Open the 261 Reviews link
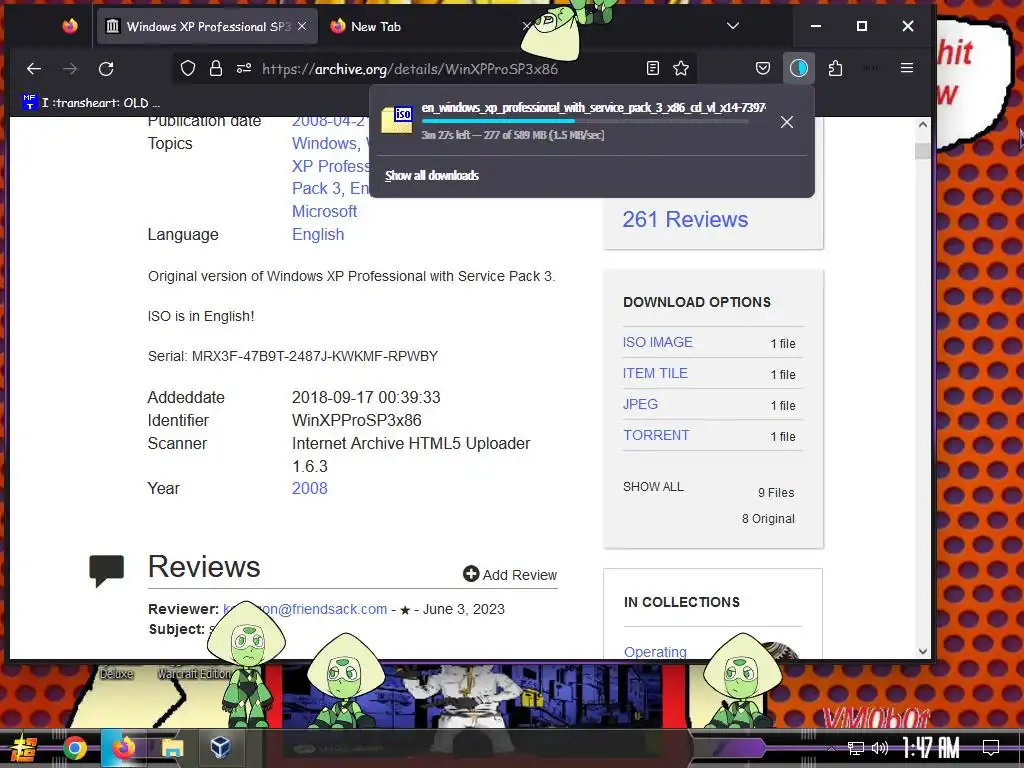 [x=685, y=219]
